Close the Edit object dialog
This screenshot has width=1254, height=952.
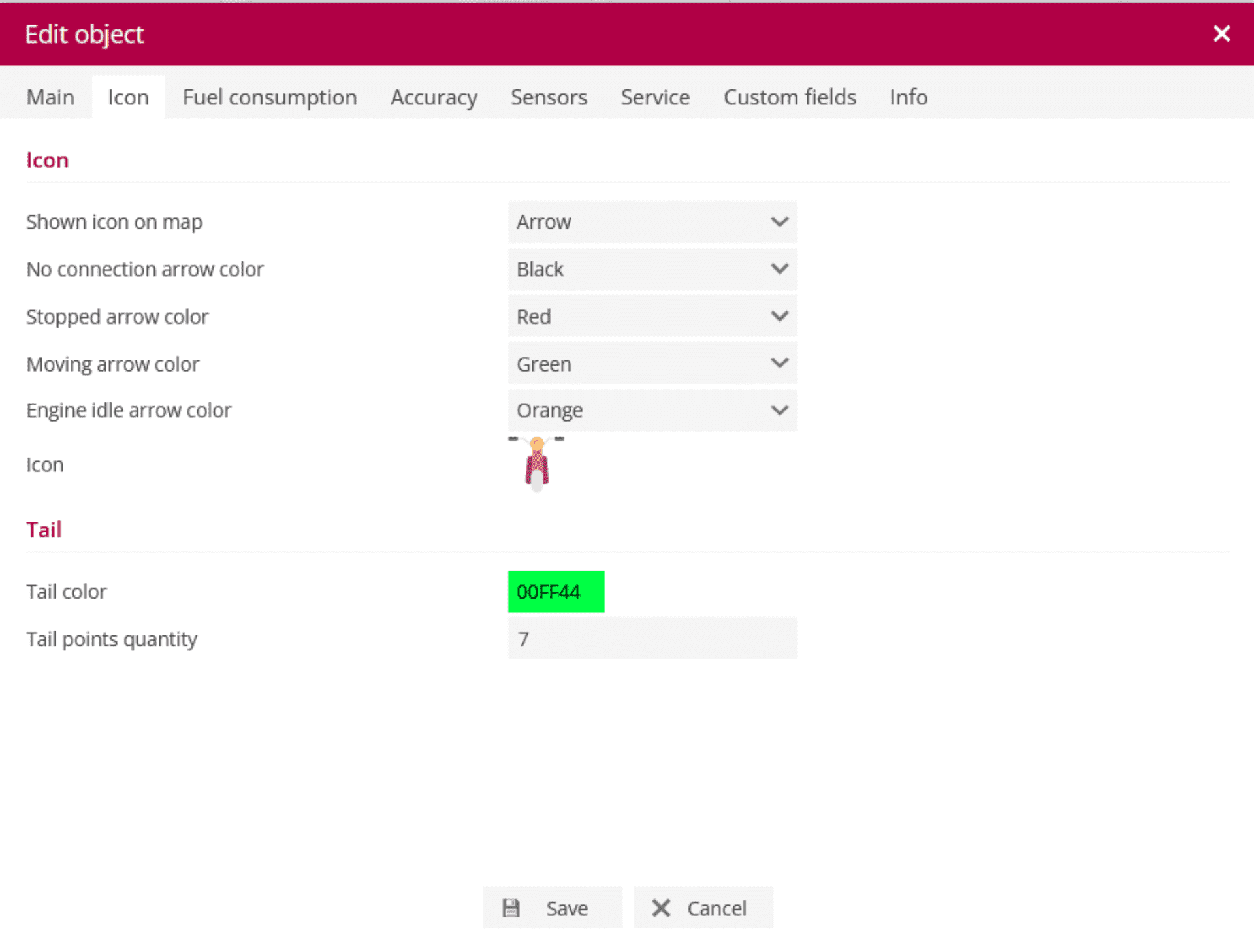tap(1221, 34)
